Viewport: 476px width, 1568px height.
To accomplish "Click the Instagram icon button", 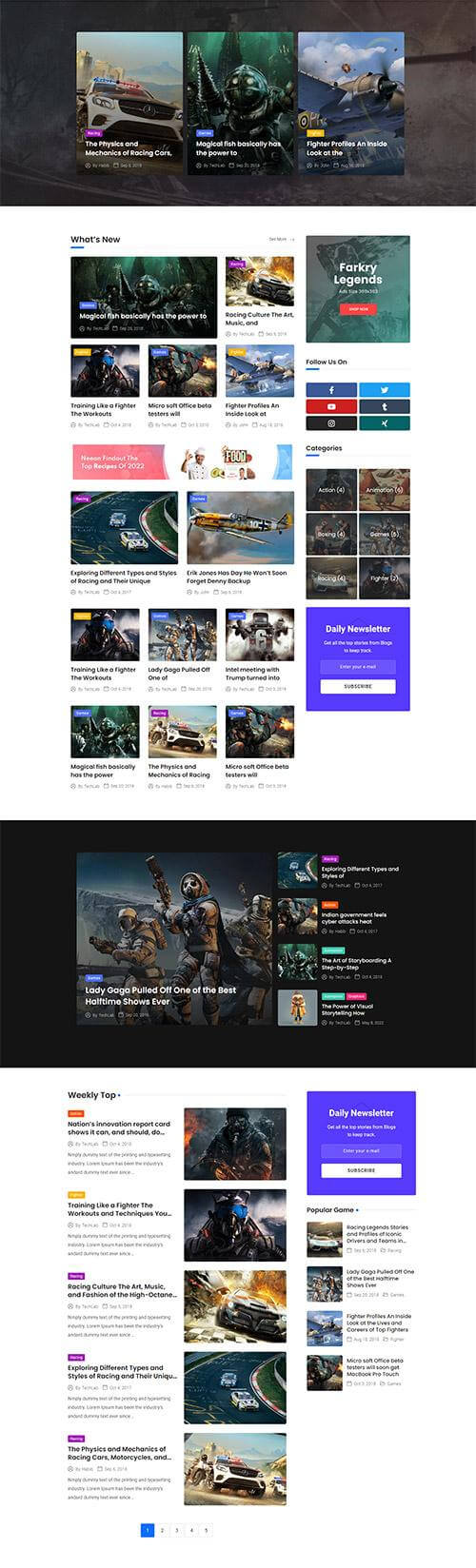I will 331,422.
